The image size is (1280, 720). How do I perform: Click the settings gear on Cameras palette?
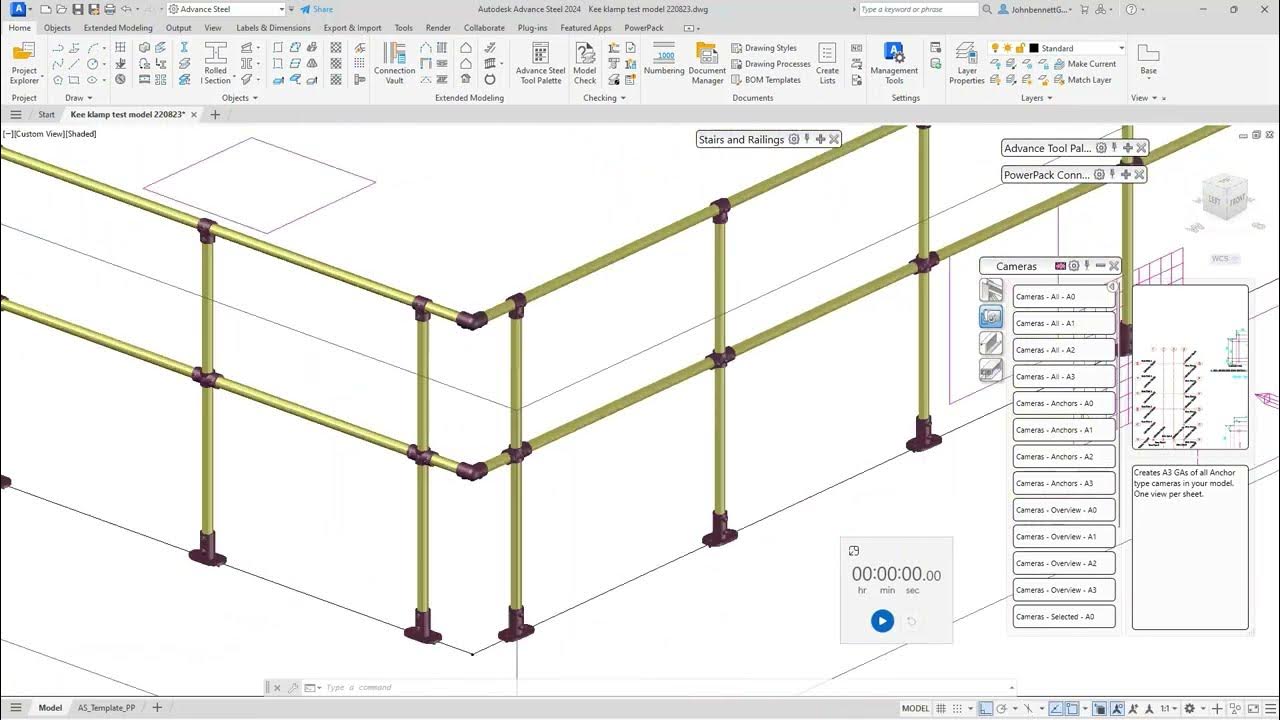1074,266
